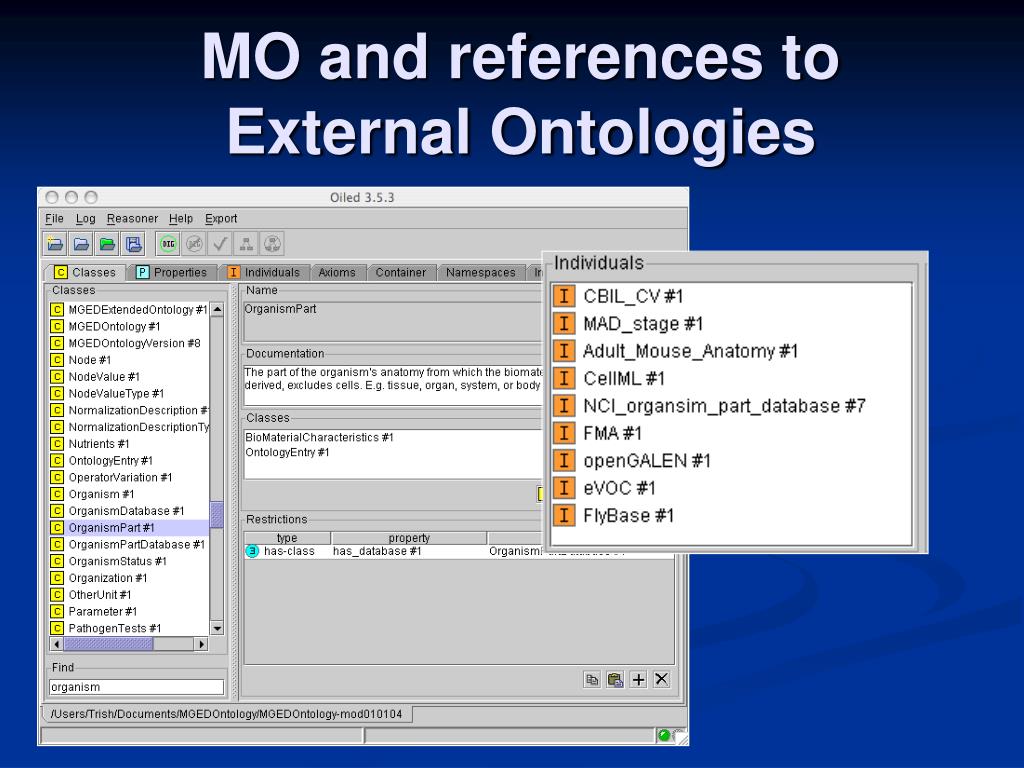
Task: Click the Documentation text area
Action: click(x=393, y=384)
